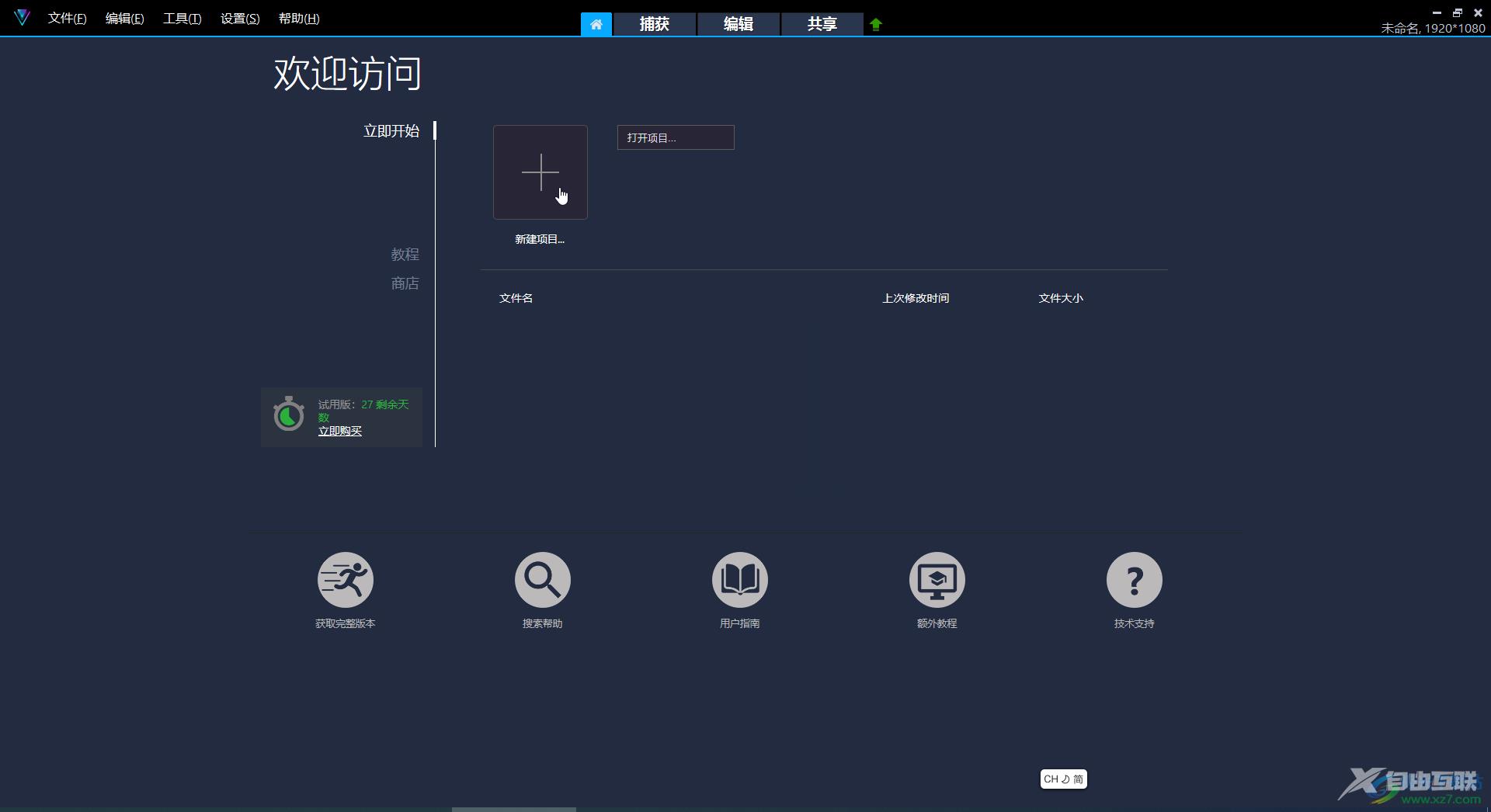Select 立即开始 in the sidebar
This screenshot has height=812, width=1491.
(391, 131)
